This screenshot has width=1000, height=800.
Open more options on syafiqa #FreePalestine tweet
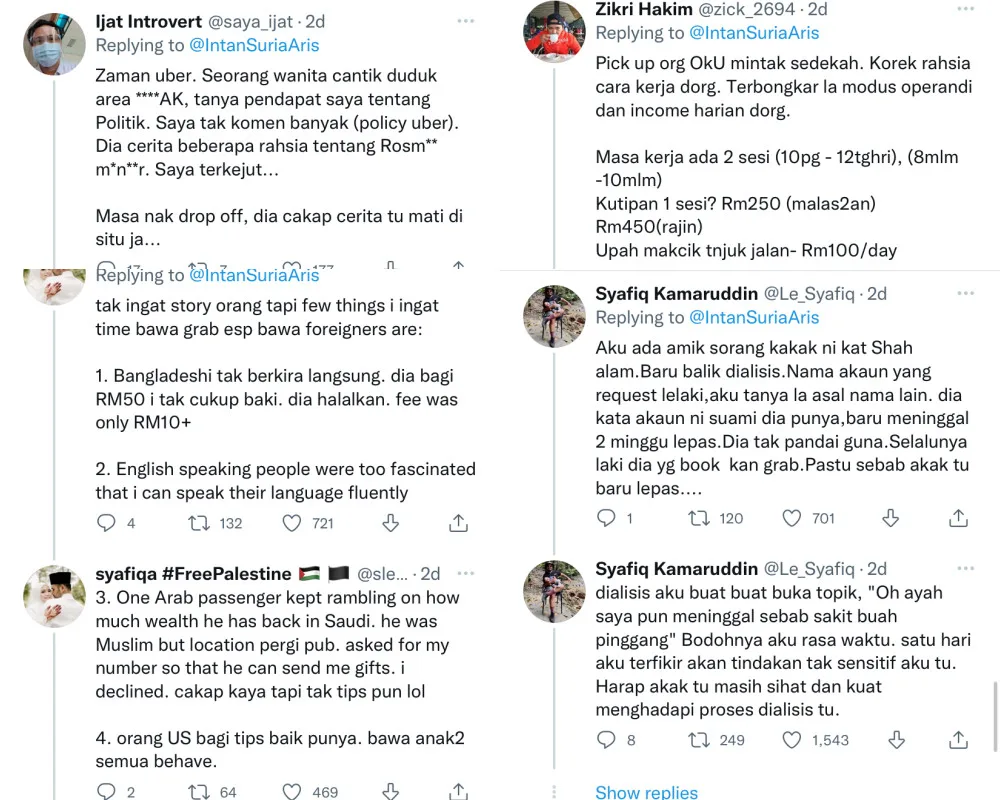click(465, 573)
